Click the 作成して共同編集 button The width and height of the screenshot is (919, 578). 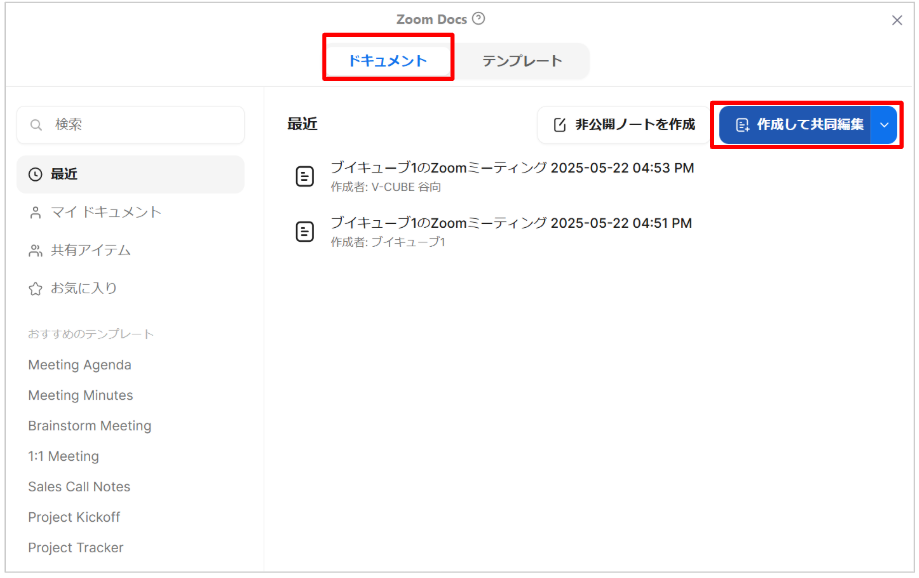tap(795, 124)
